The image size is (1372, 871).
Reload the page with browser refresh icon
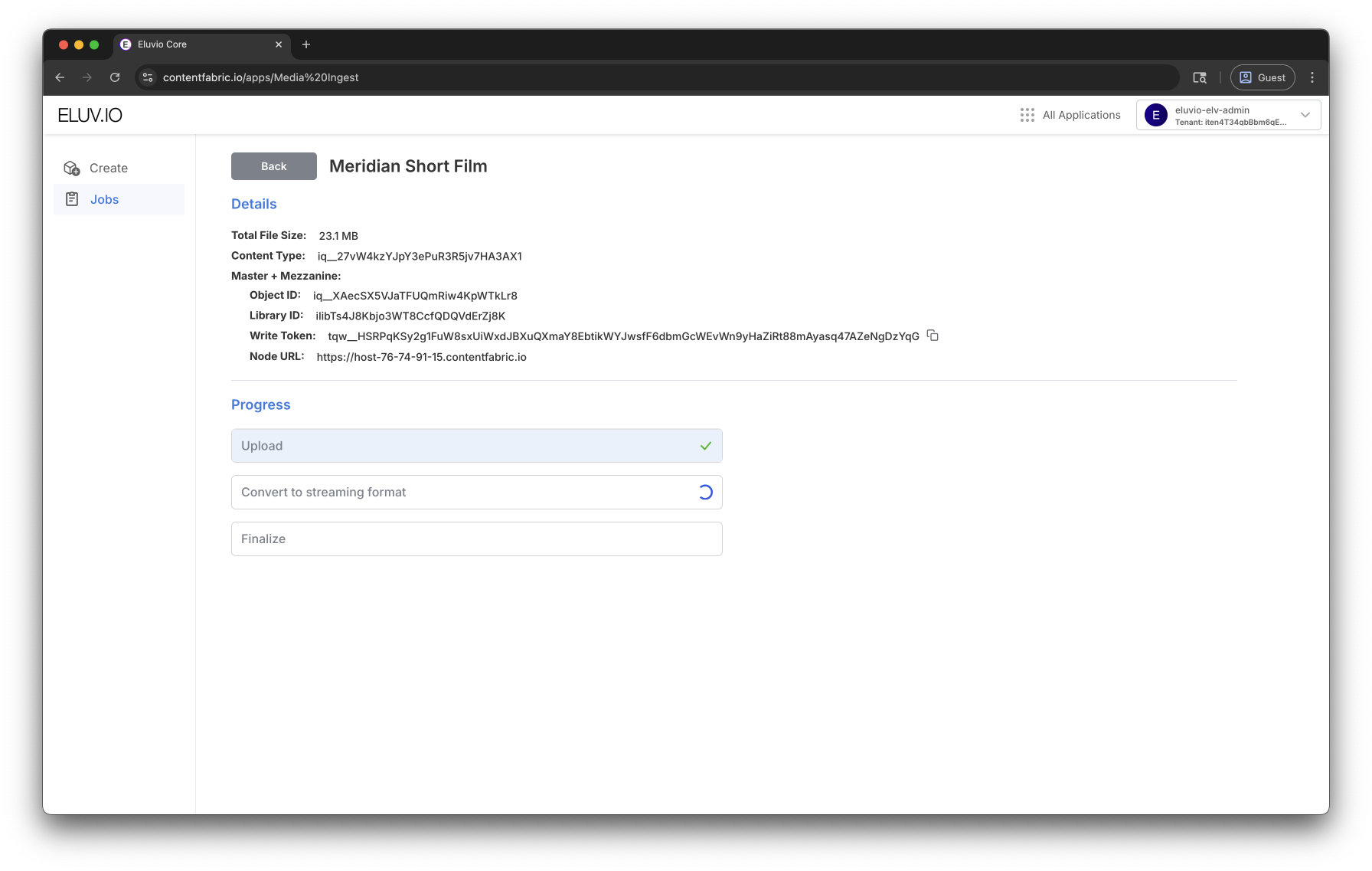click(115, 77)
